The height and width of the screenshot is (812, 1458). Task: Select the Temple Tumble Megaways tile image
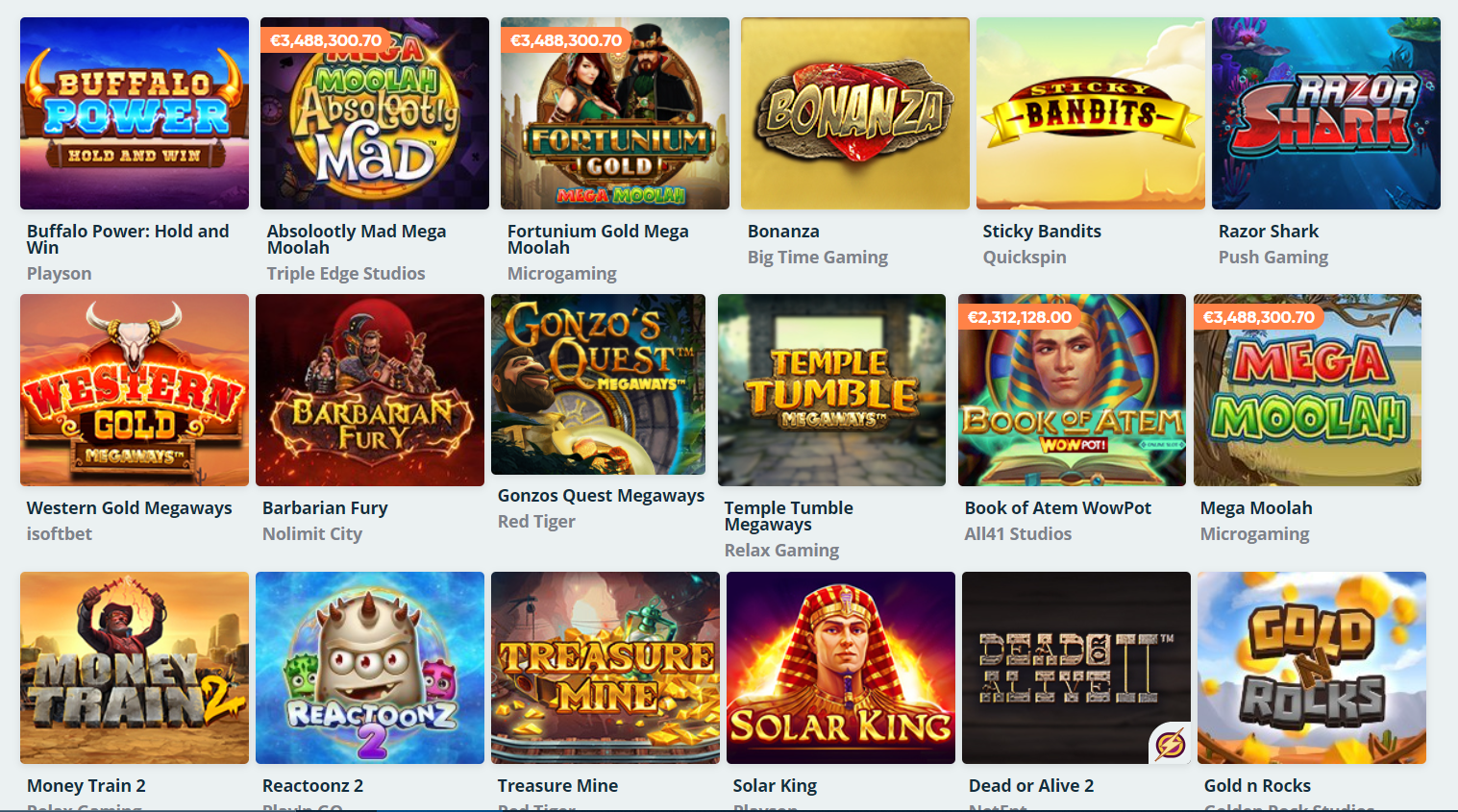click(x=831, y=390)
